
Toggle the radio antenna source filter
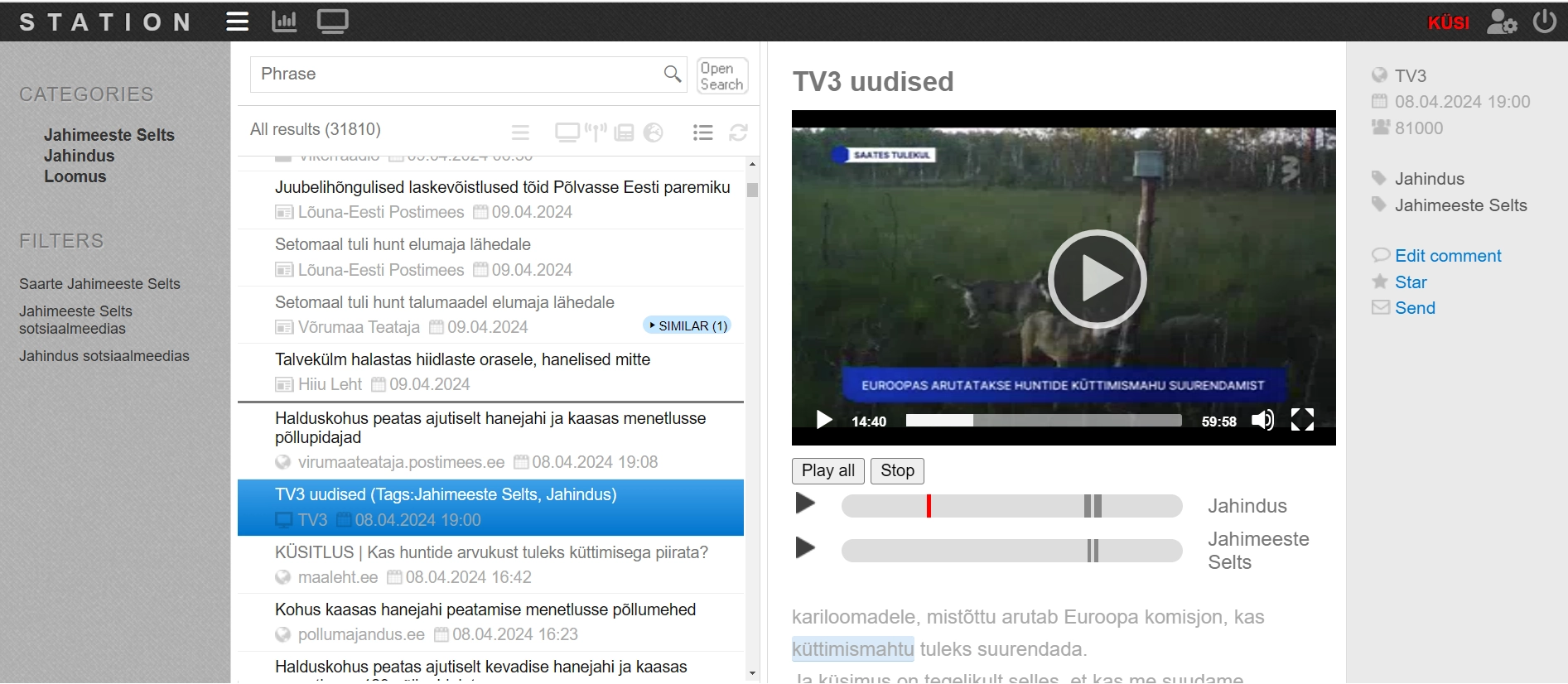(x=596, y=132)
